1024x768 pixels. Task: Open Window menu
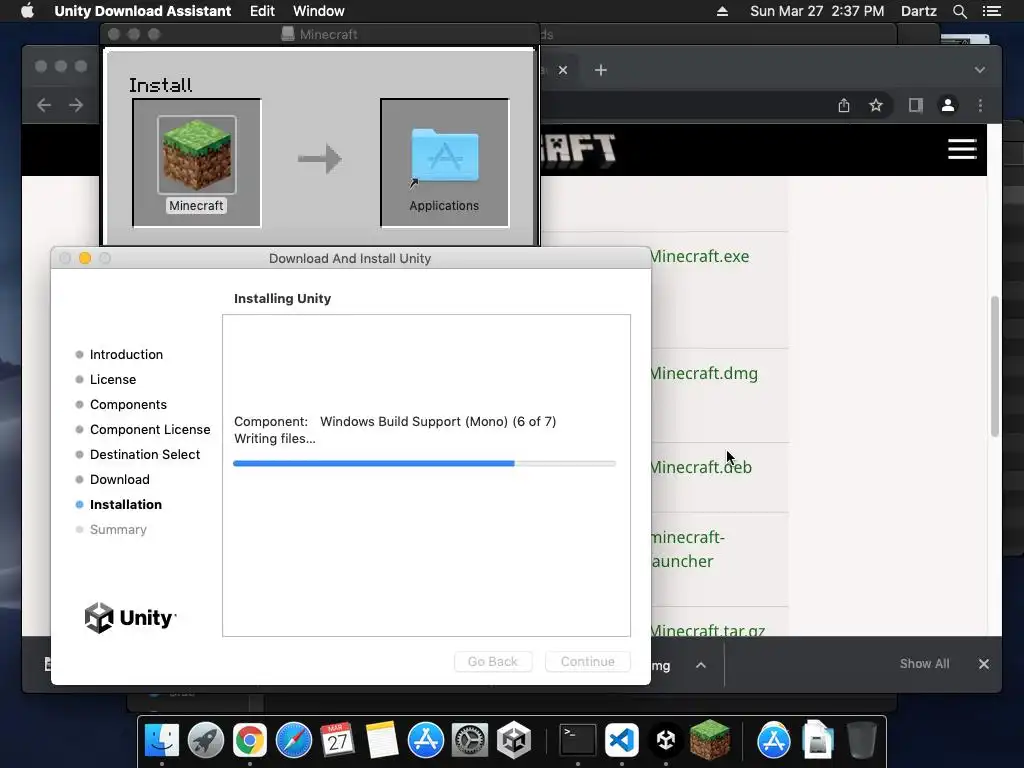[319, 11]
